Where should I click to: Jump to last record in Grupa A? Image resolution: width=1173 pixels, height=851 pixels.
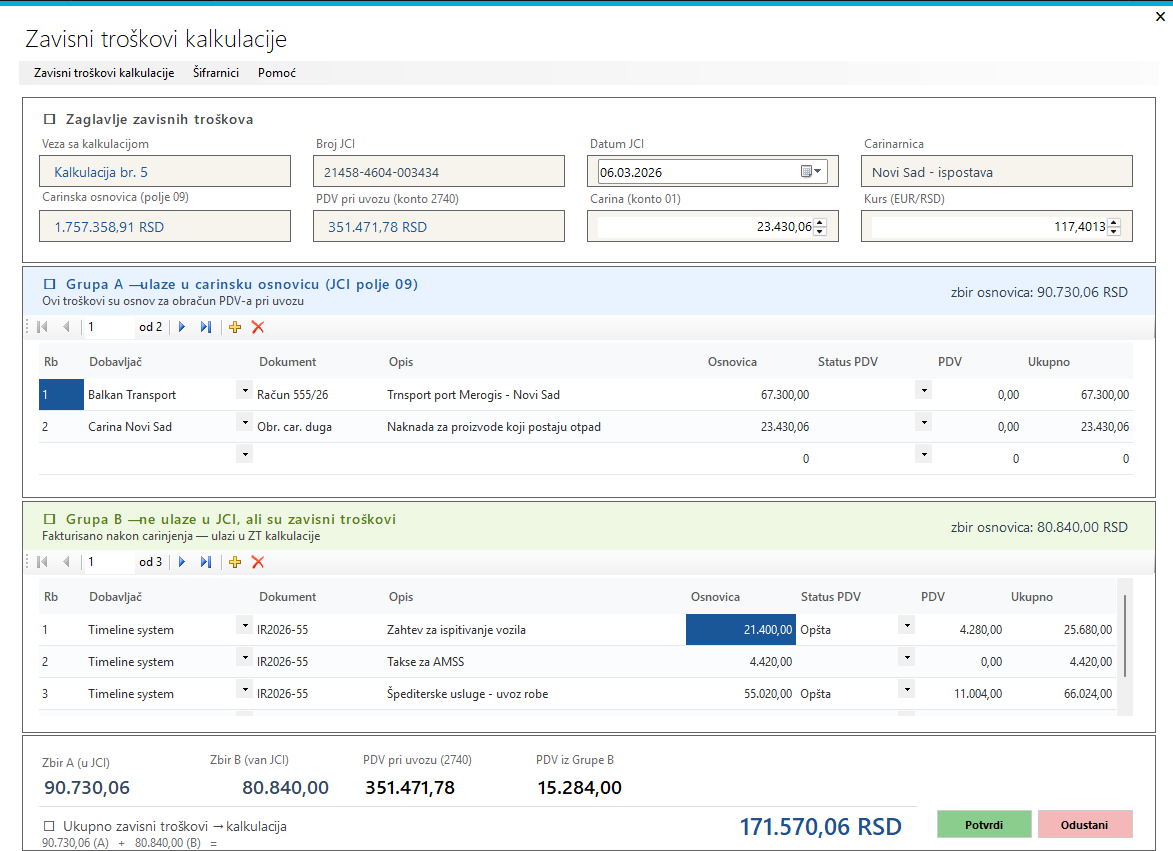[x=206, y=327]
